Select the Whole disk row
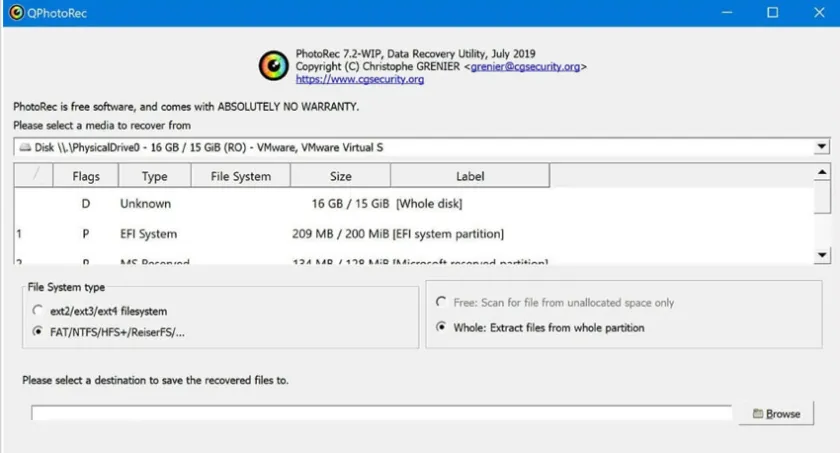This screenshot has width=840, height=453. [300, 204]
